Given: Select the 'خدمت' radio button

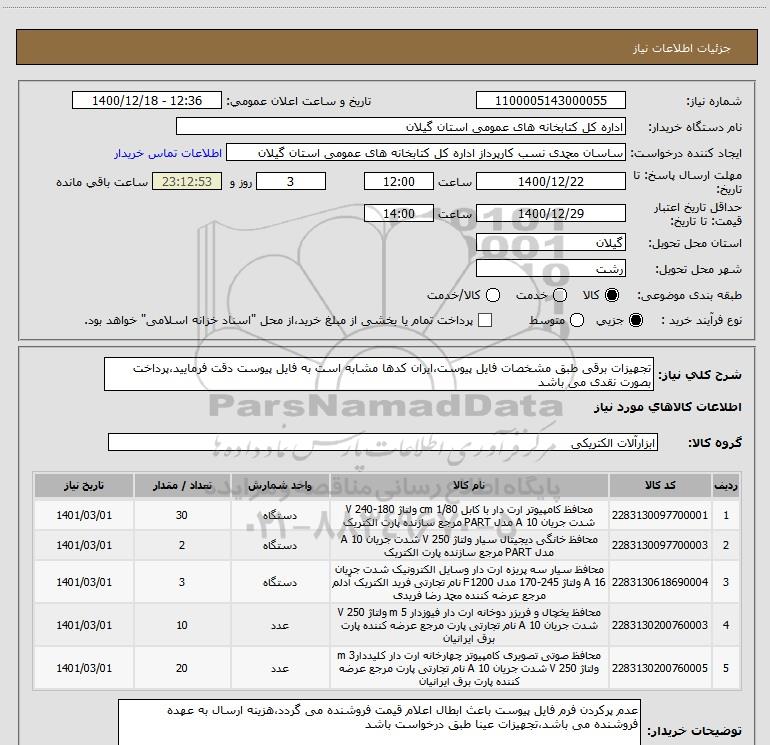Looking at the screenshot, I should pyautogui.click(x=560, y=295).
